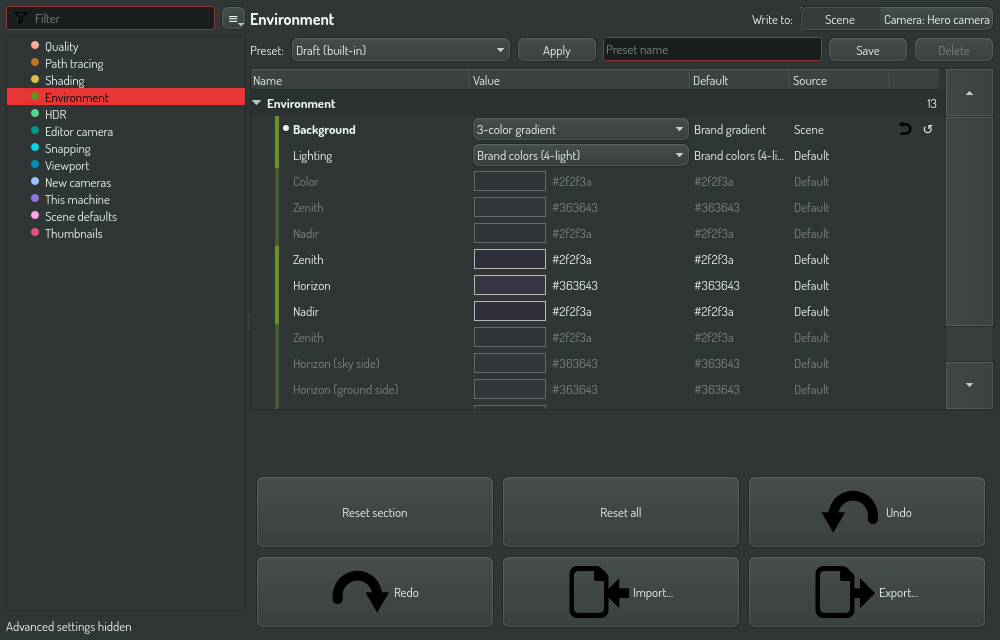Screen dimensions: 1000x640
Task: Click the Source column header
Action: (x=839, y=80)
